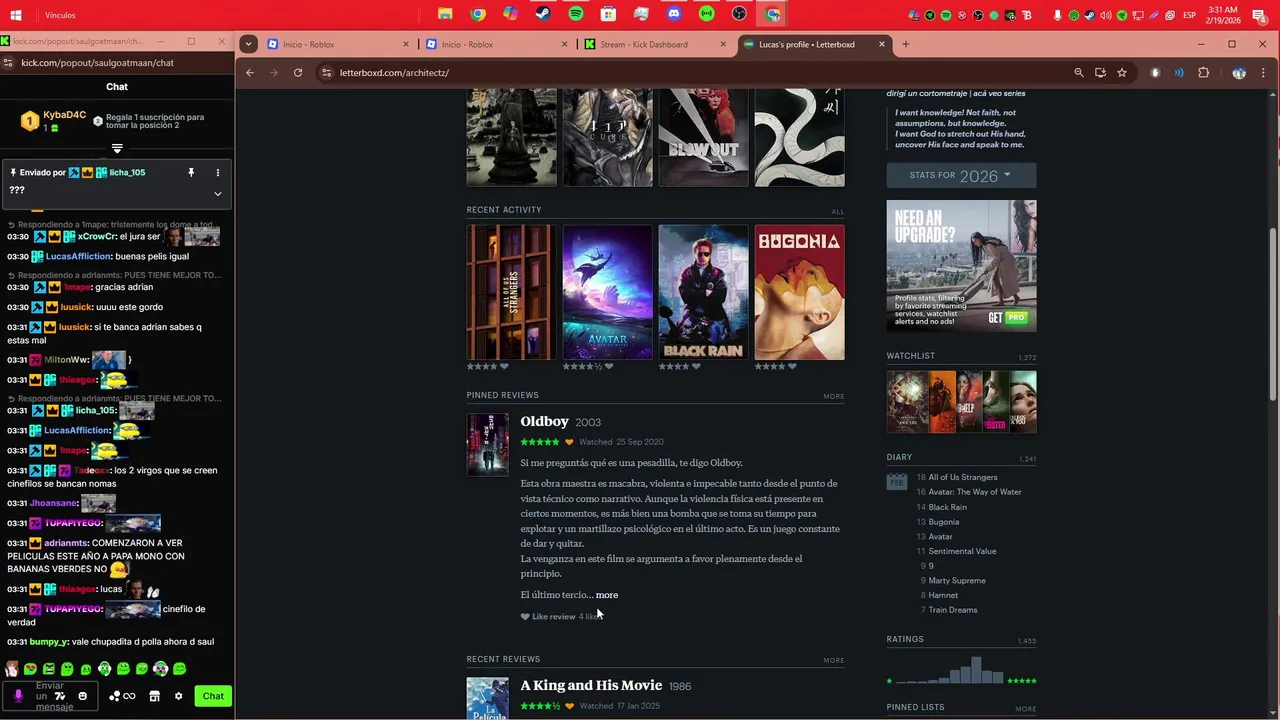The width and height of the screenshot is (1280, 720).
Task: Reload the Letterboxd page
Action: coord(298,72)
